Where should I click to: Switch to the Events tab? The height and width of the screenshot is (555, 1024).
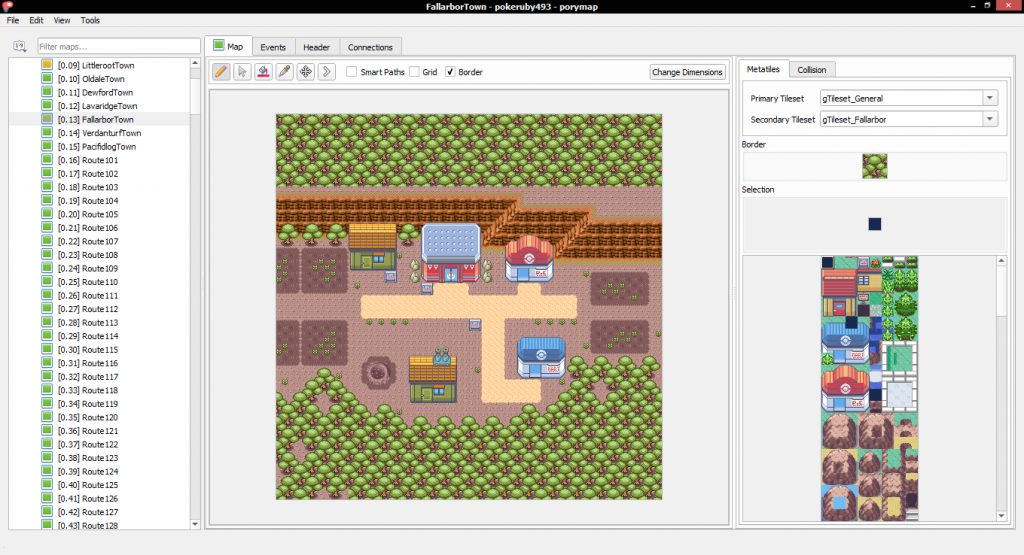[x=273, y=47]
